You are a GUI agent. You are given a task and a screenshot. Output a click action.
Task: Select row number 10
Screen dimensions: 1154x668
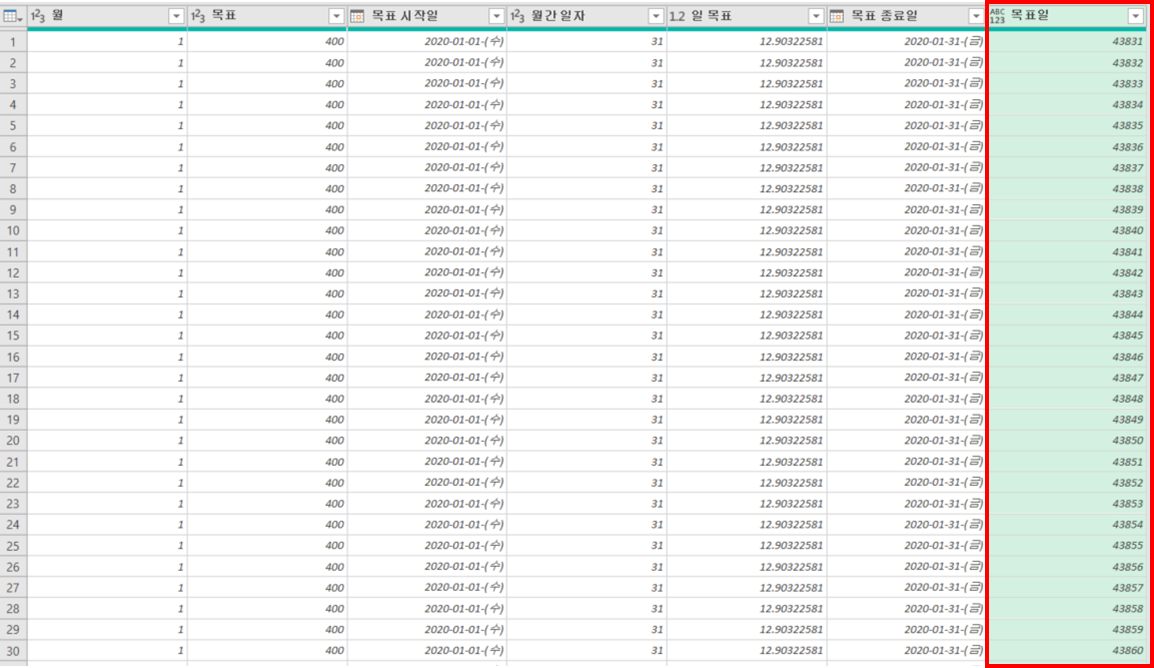click(x=13, y=231)
